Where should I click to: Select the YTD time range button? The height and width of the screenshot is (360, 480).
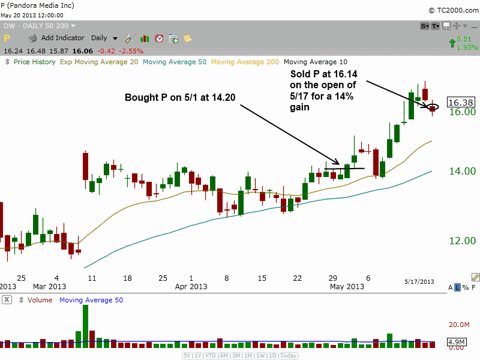pyautogui.click(x=211, y=356)
